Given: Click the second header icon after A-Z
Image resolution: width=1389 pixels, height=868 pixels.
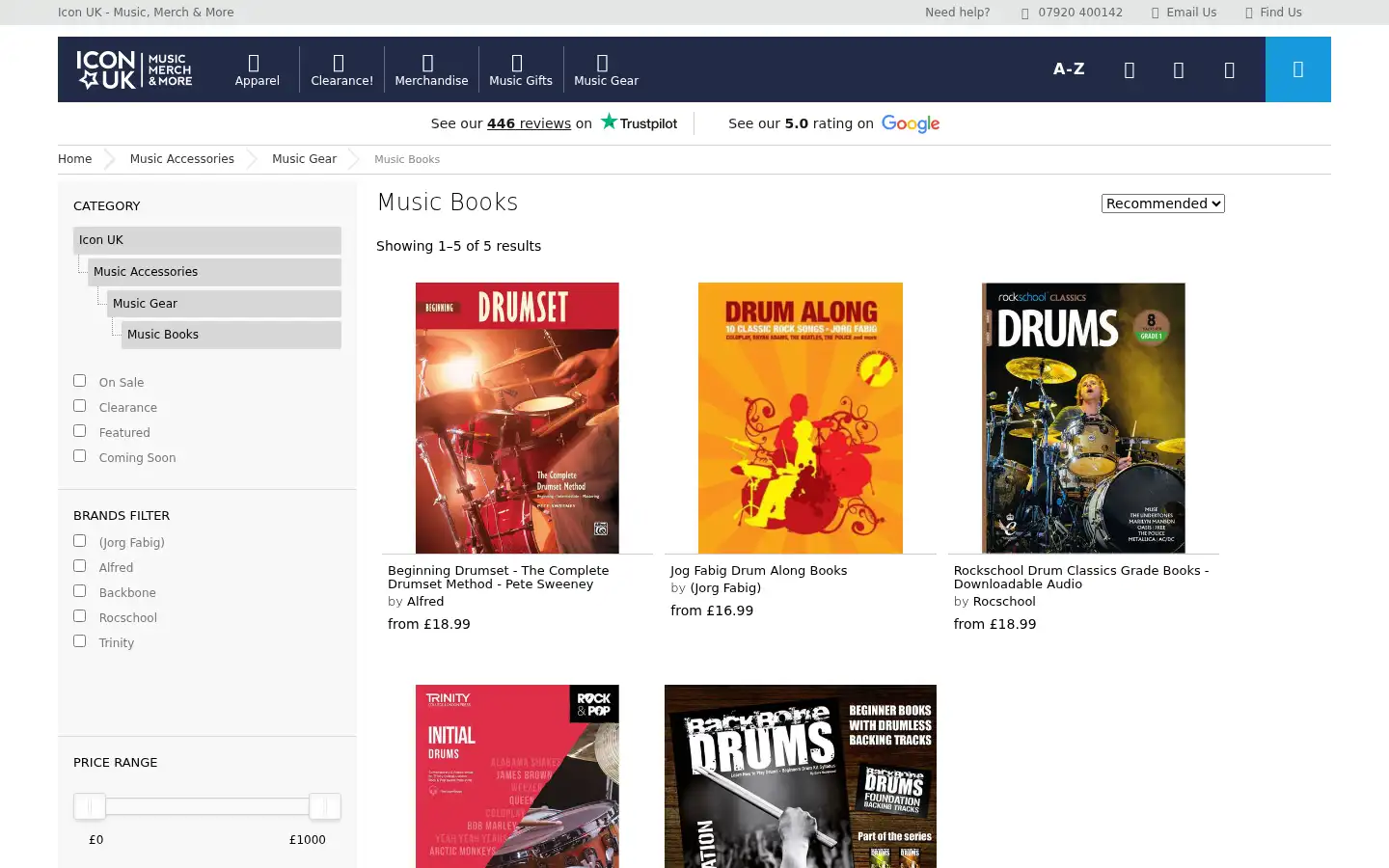Looking at the screenshot, I should (1179, 69).
